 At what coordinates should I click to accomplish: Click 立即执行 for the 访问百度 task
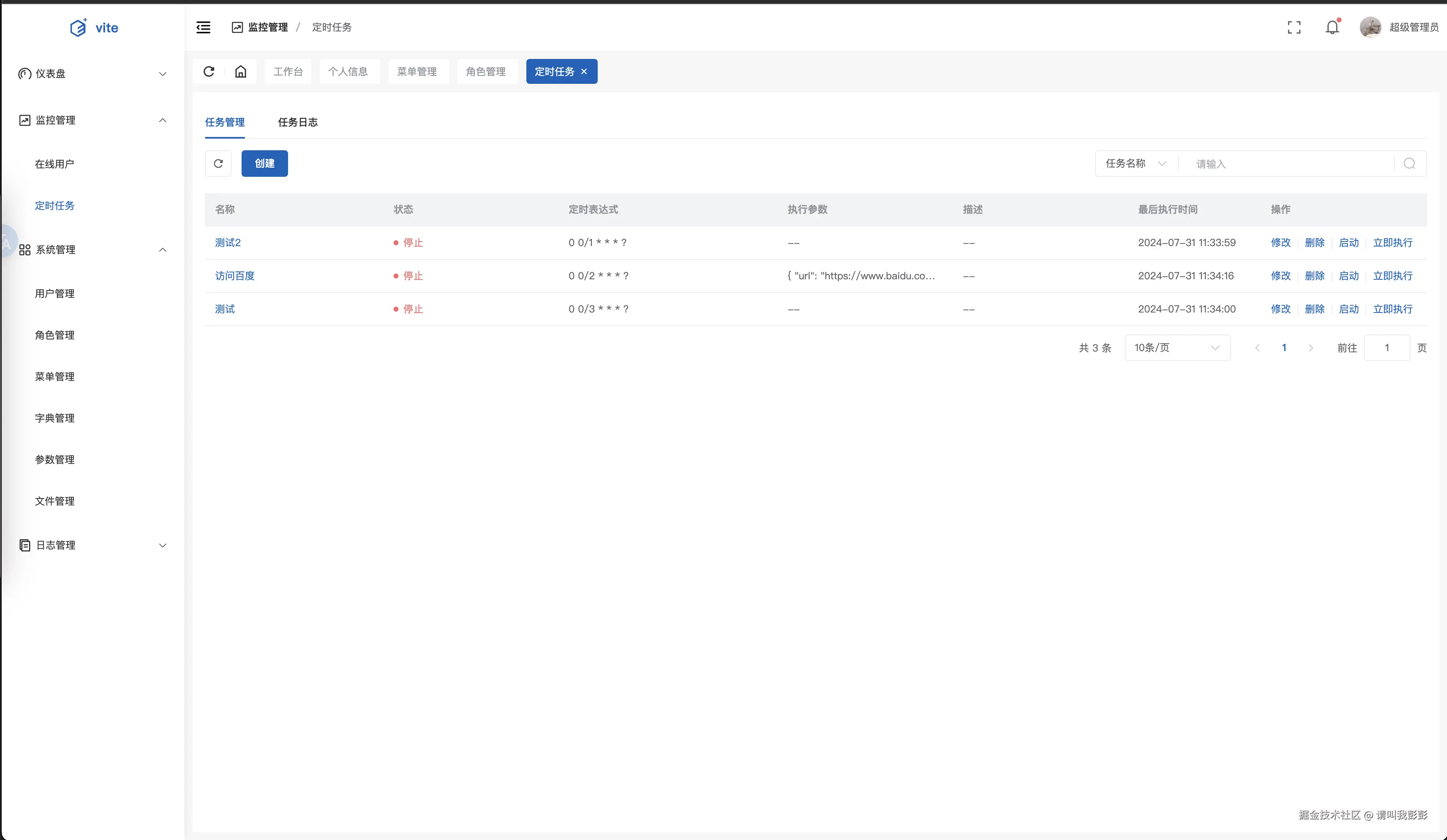[1393, 276]
